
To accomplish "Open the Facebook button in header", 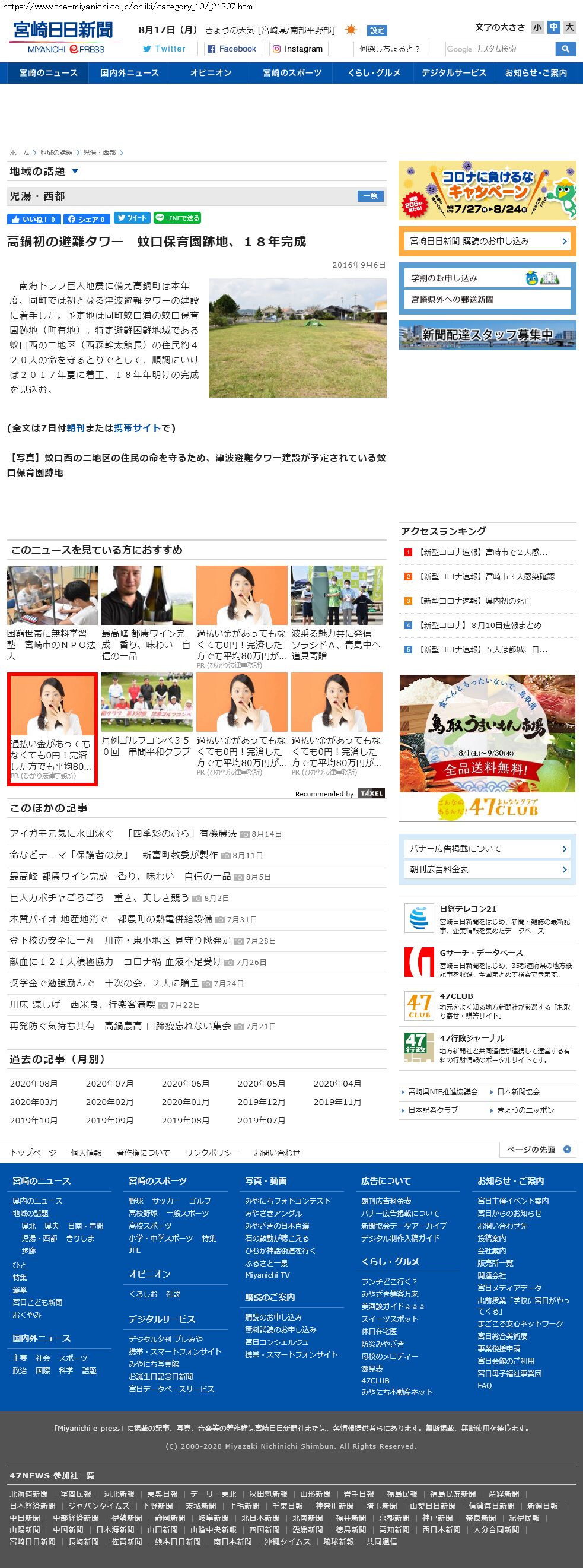I will tap(232, 49).
